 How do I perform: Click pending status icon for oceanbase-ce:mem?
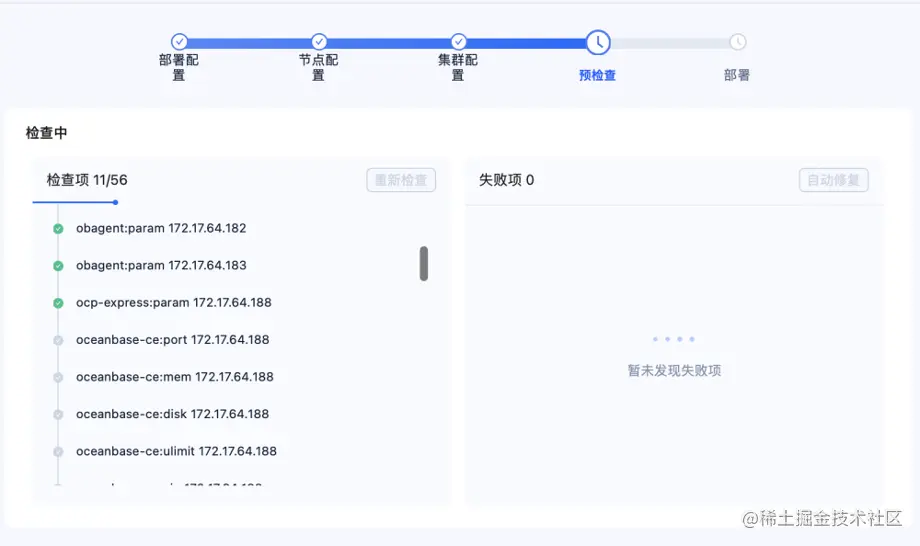(x=58, y=378)
